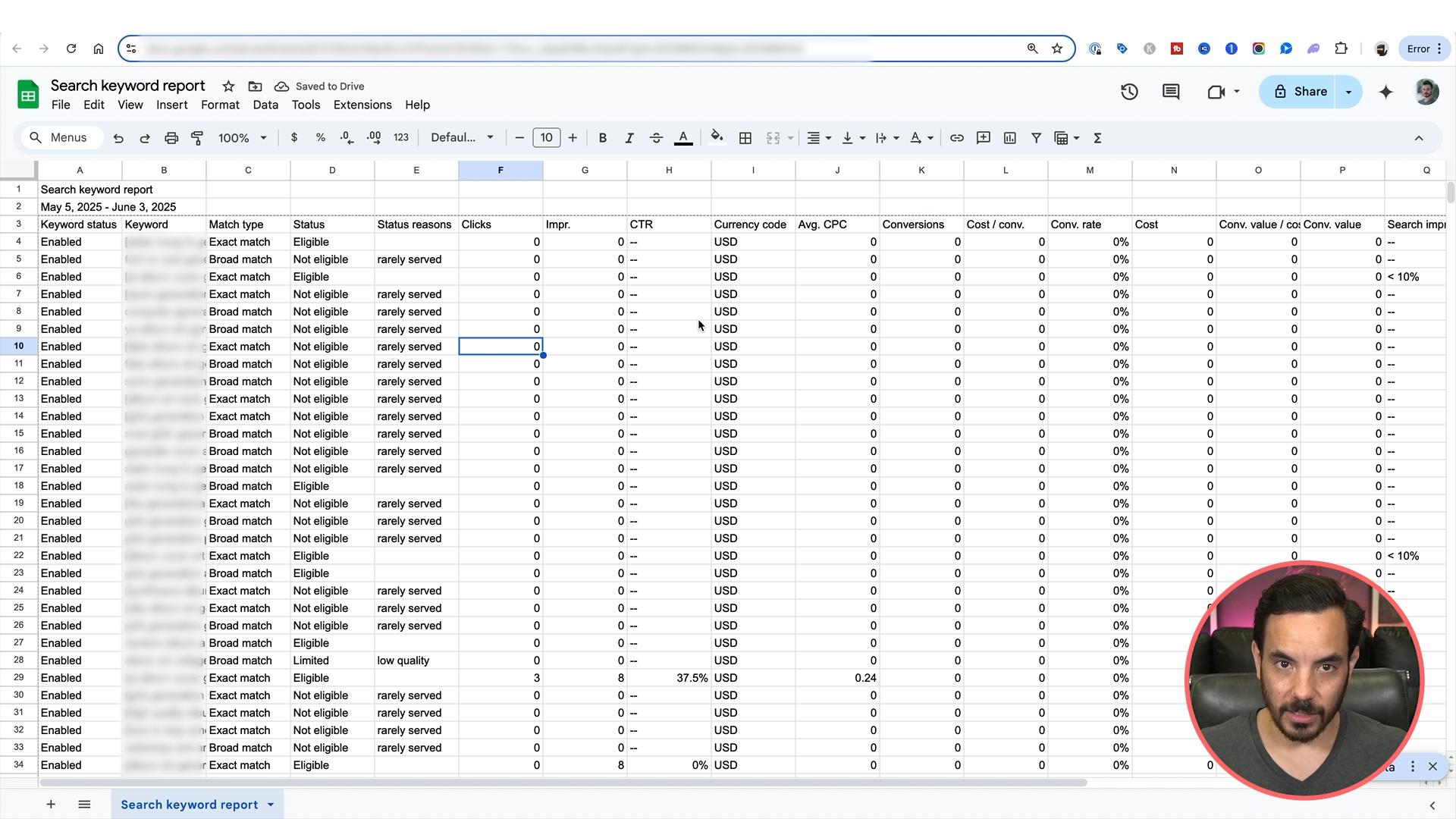This screenshot has height=819, width=1456.
Task: Open the Extensions menu
Action: pyautogui.click(x=362, y=105)
